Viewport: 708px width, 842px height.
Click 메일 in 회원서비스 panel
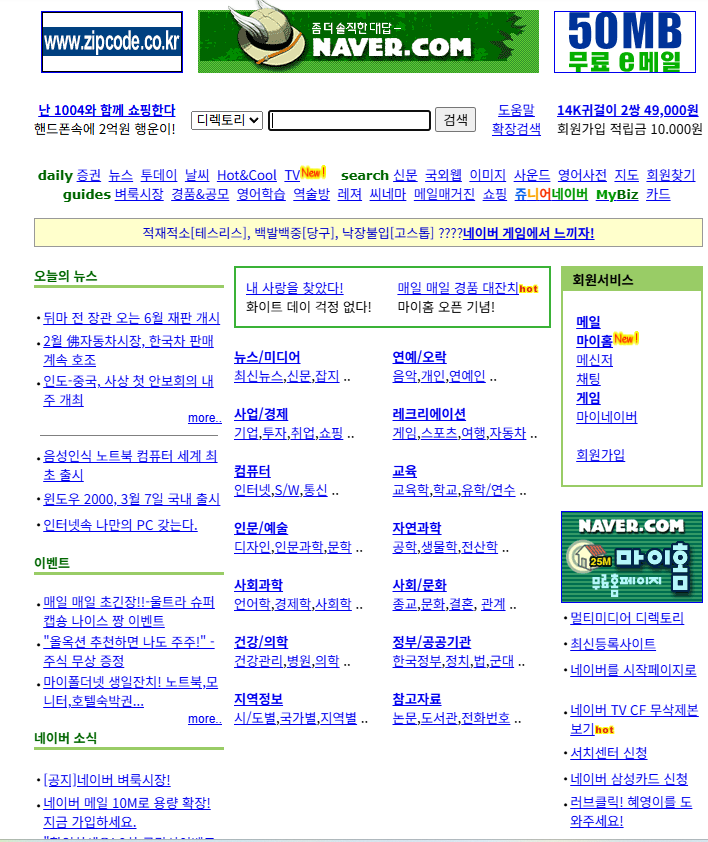588,322
